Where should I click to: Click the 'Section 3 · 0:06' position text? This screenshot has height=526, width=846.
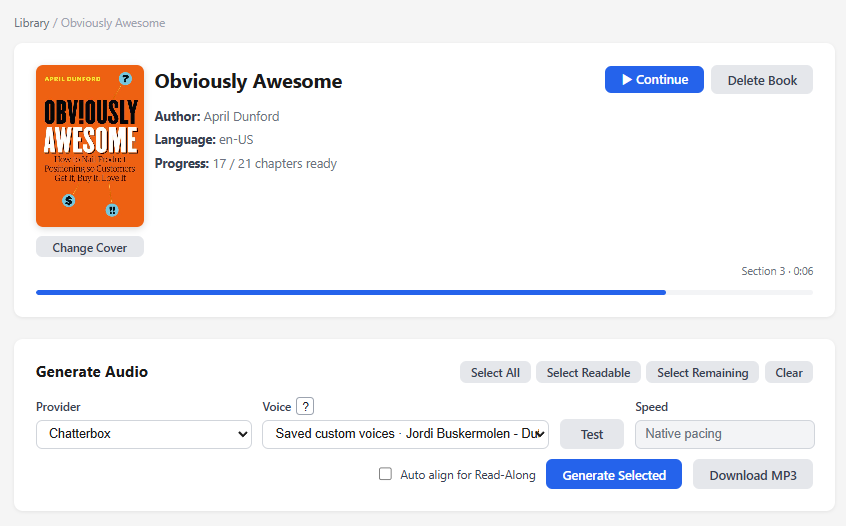pos(777,271)
